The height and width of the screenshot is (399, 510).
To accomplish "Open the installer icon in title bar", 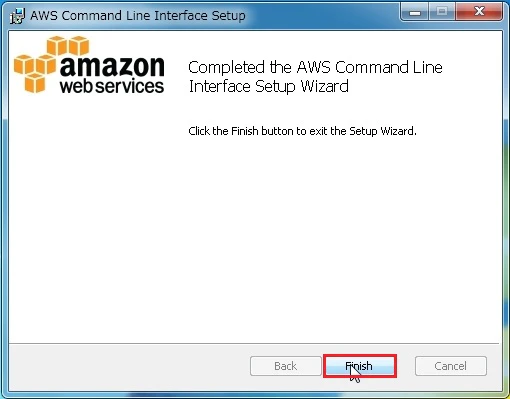I will tap(17, 16).
